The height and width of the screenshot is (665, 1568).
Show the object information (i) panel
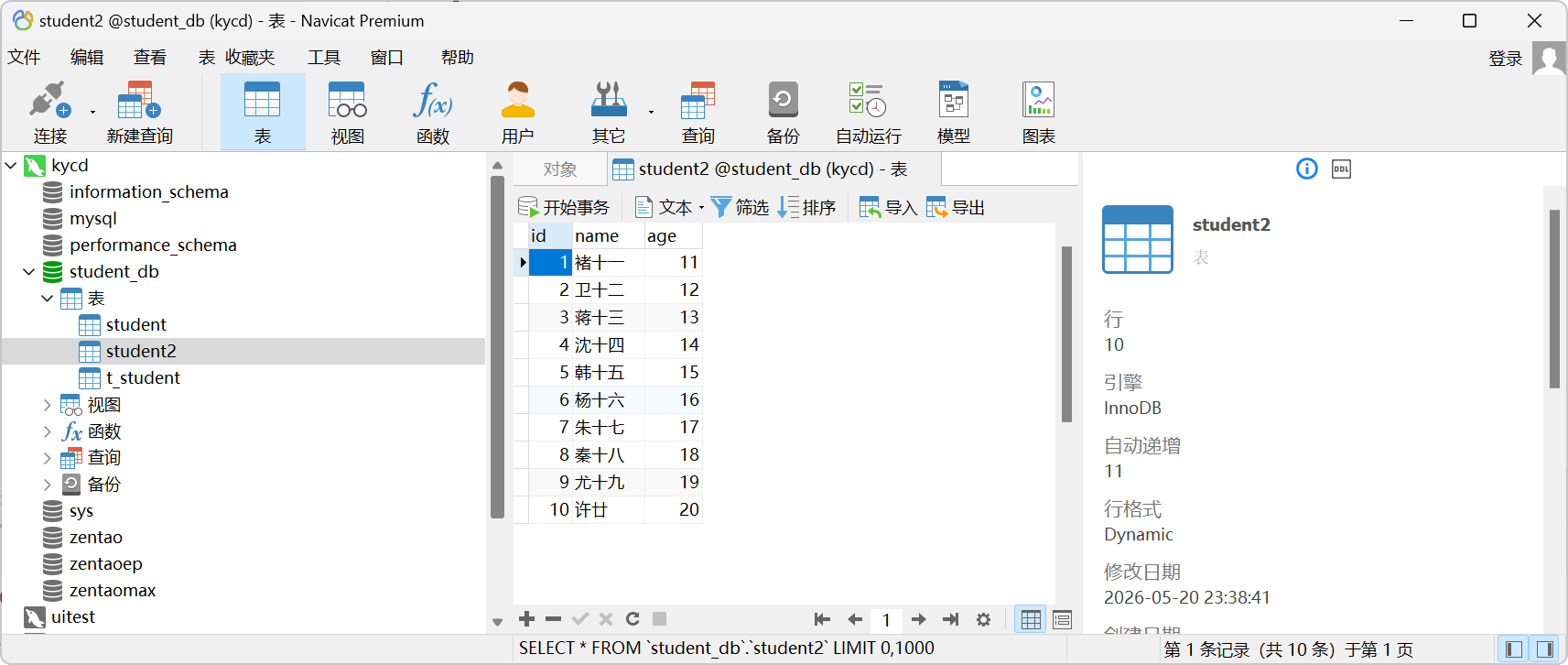[1307, 169]
